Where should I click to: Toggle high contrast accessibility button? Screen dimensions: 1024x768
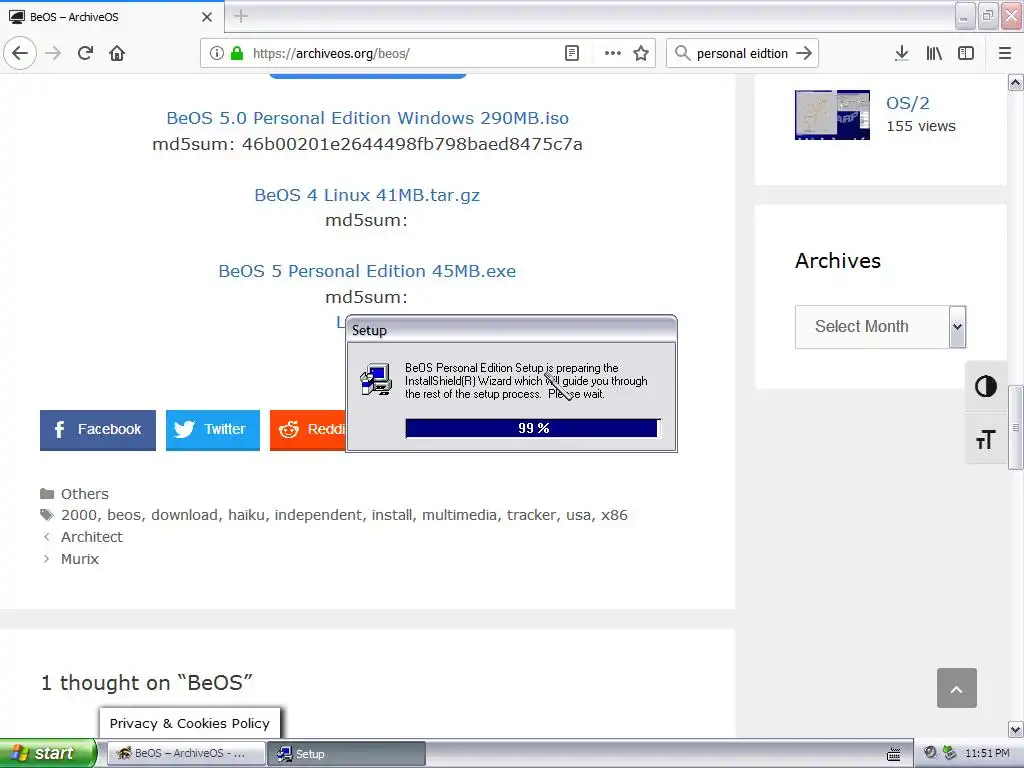[x=985, y=387]
